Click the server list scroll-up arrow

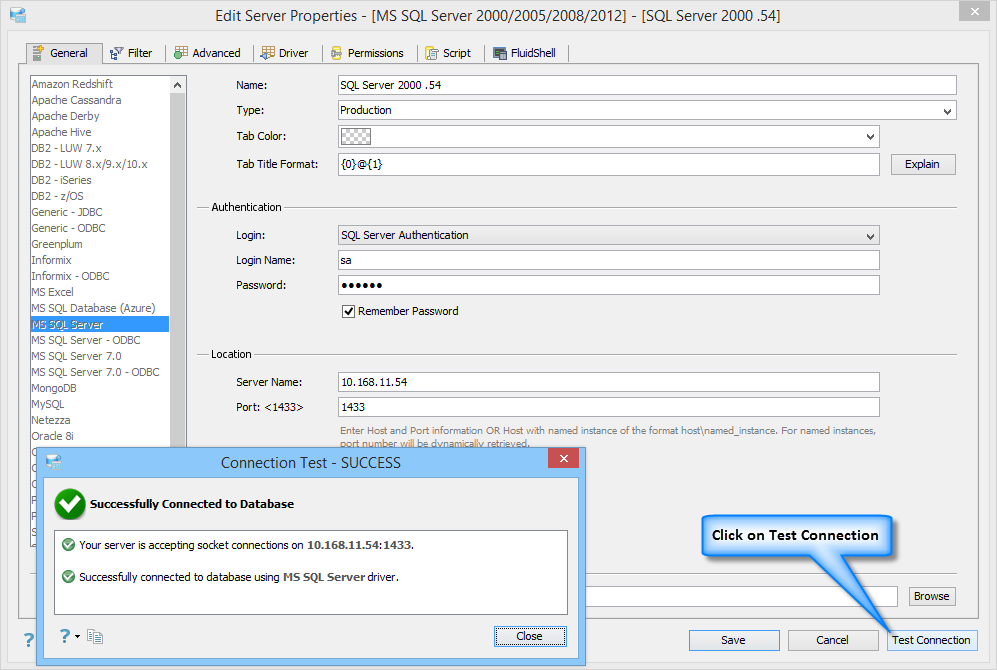(177, 85)
